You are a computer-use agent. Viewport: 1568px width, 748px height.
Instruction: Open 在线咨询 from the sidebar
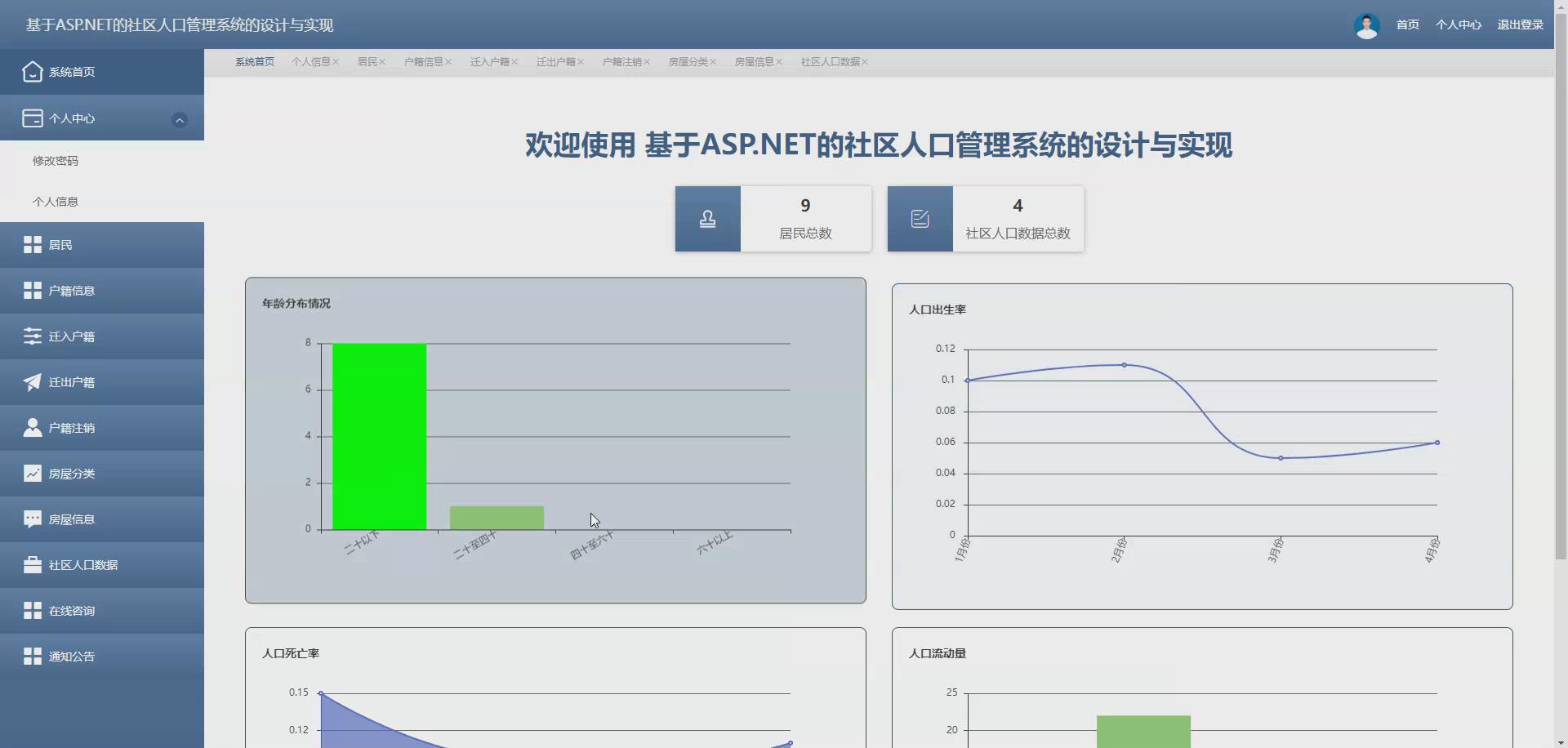click(x=32, y=610)
